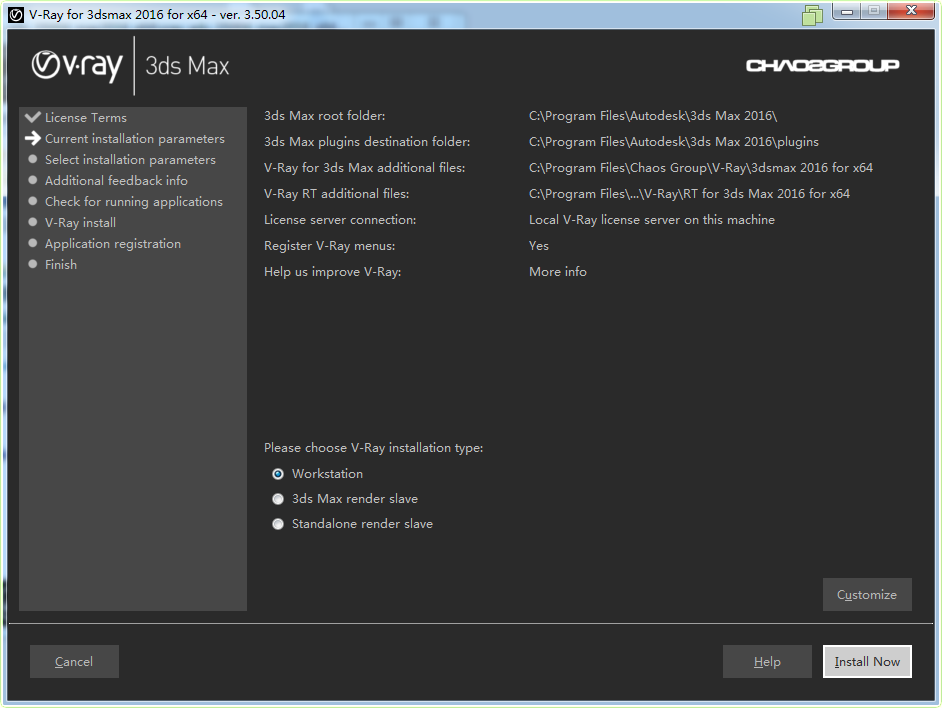942x708 pixels.
Task: Click the Local V-Ray license server value
Action: click(x=652, y=220)
